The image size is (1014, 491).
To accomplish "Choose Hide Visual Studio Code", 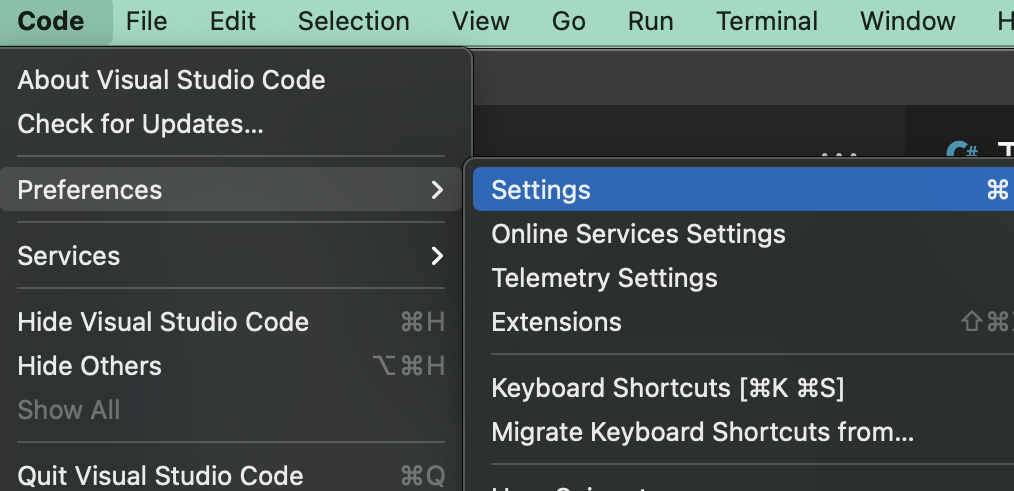I will 231,322.
